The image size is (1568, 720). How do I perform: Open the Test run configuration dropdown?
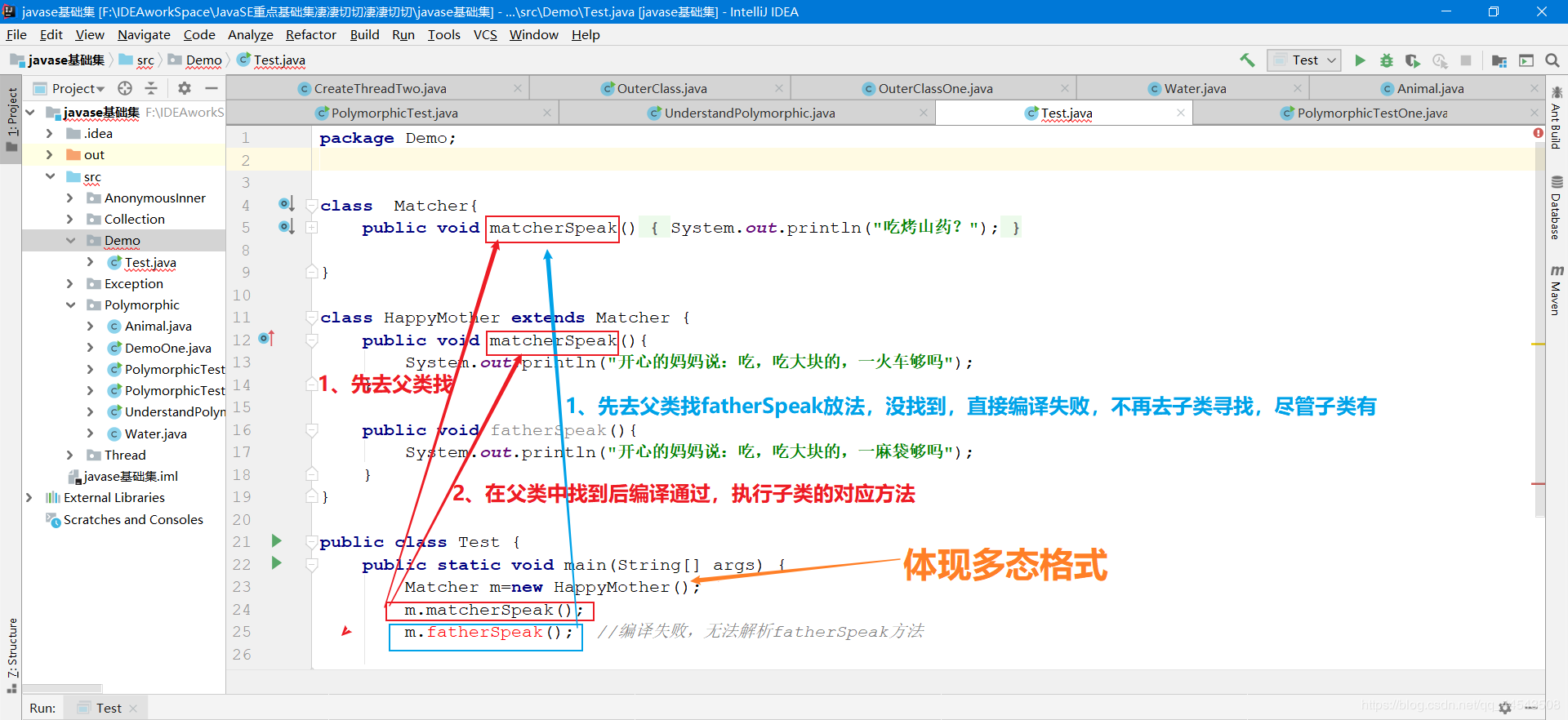[x=1304, y=60]
